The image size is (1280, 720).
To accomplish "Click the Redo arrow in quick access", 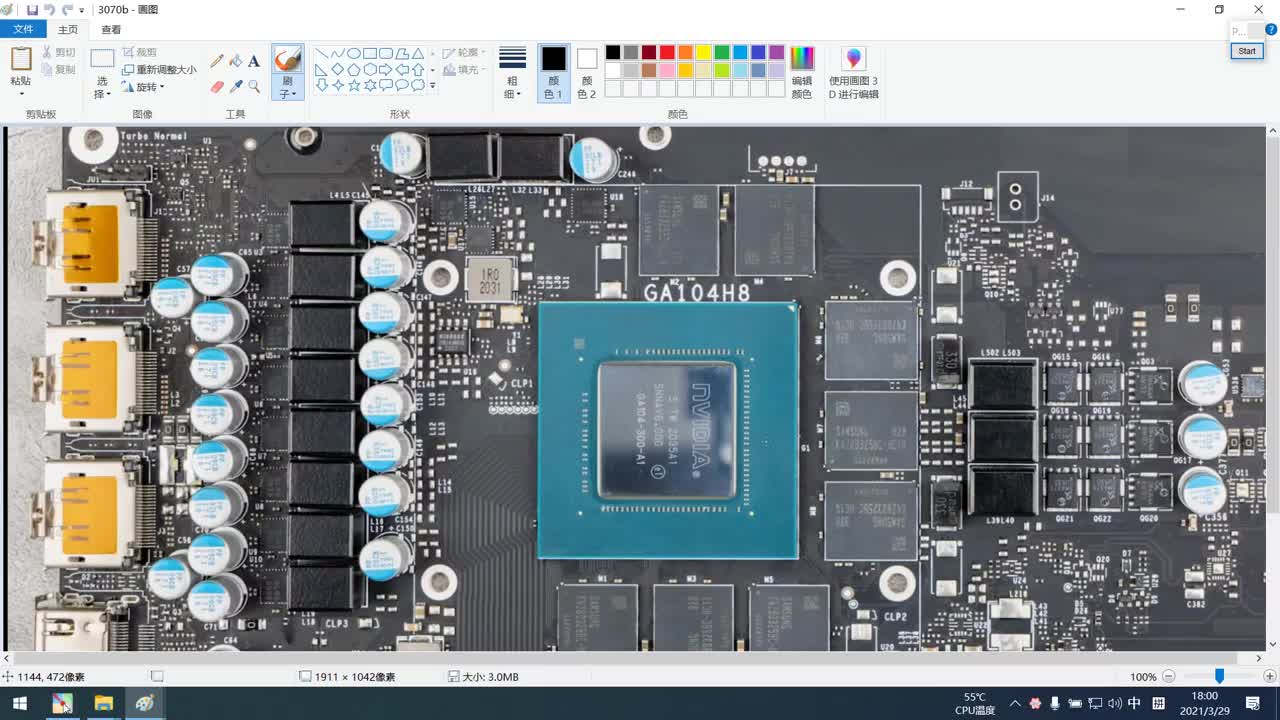I will 67,9.
